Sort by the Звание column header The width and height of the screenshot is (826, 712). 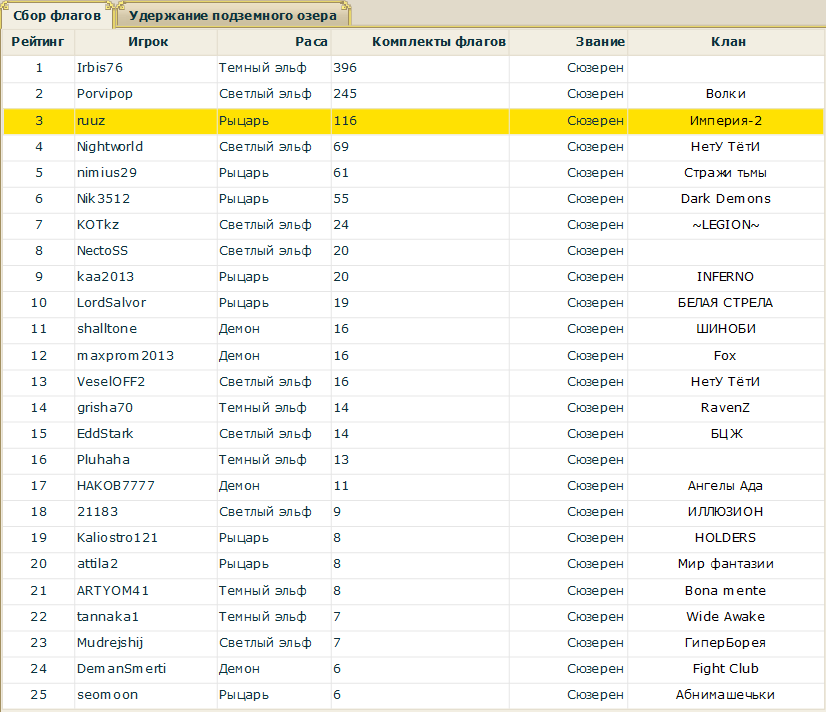[x=600, y=42]
